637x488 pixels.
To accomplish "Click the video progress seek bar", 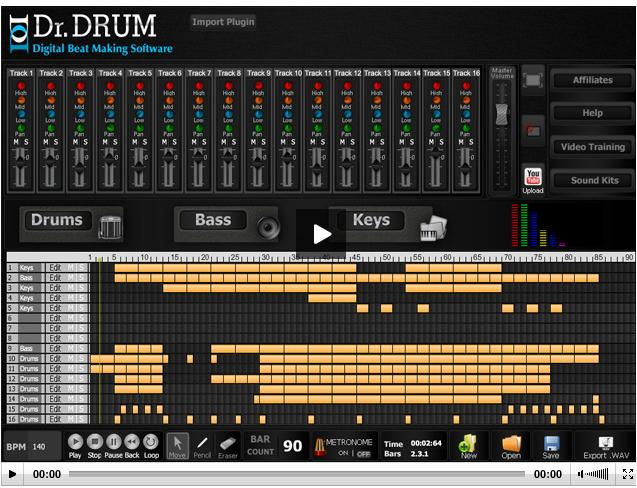I will [297, 474].
